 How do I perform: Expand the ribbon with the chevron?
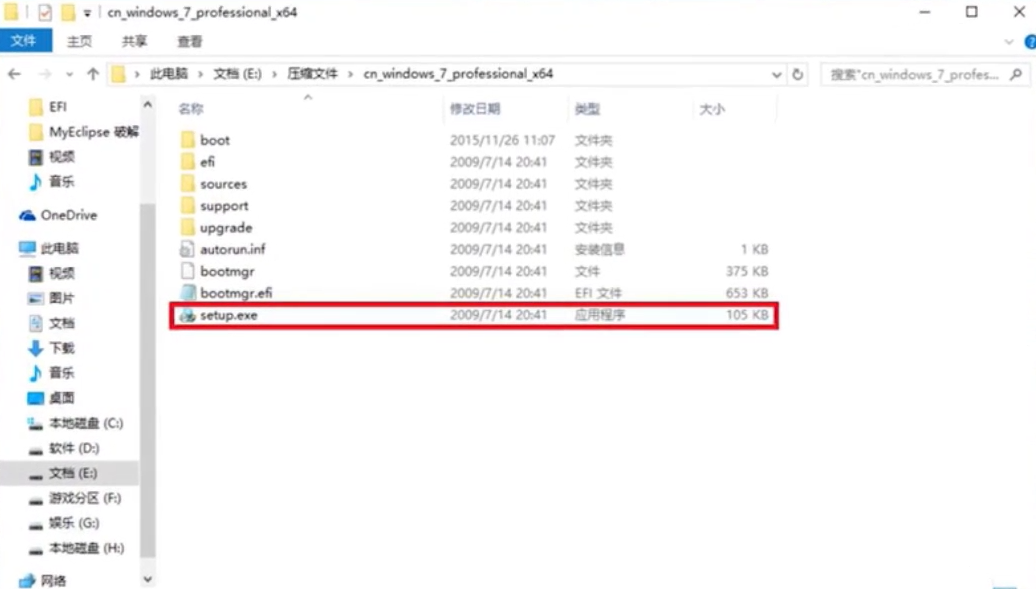[x=1008, y=42]
